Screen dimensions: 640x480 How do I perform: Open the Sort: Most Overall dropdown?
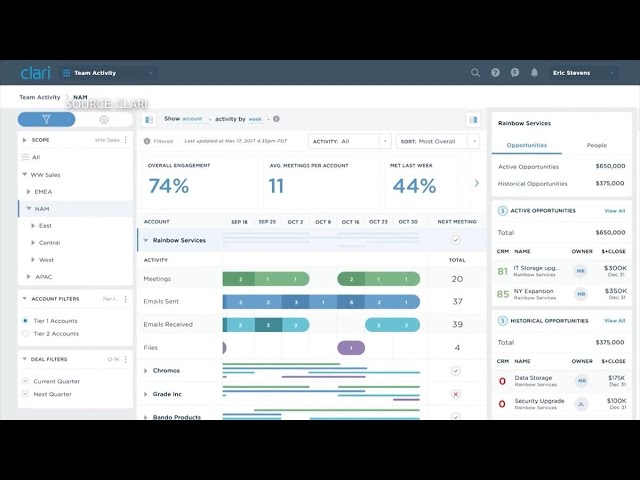[438, 141]
